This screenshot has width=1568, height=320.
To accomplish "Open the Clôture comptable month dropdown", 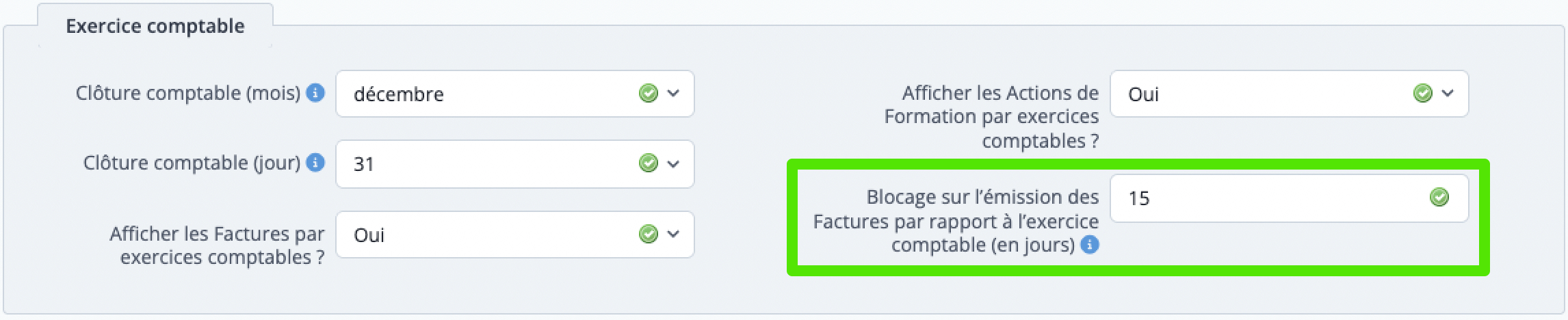I will [493, 94].
